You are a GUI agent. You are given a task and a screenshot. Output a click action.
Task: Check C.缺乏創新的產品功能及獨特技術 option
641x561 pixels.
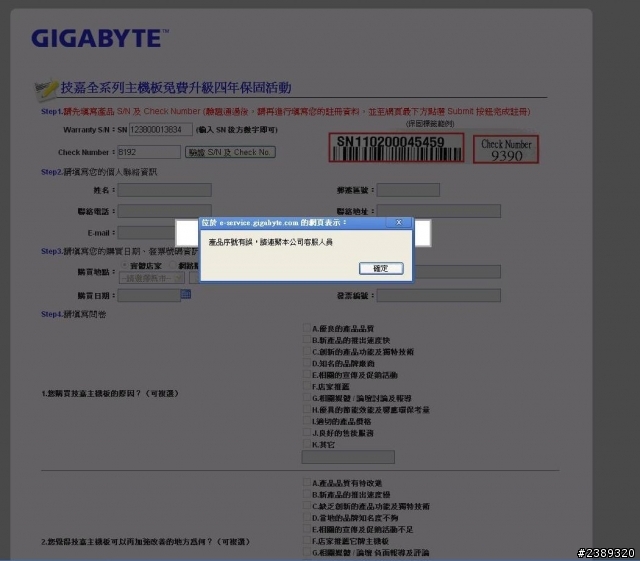coord(307,505)
